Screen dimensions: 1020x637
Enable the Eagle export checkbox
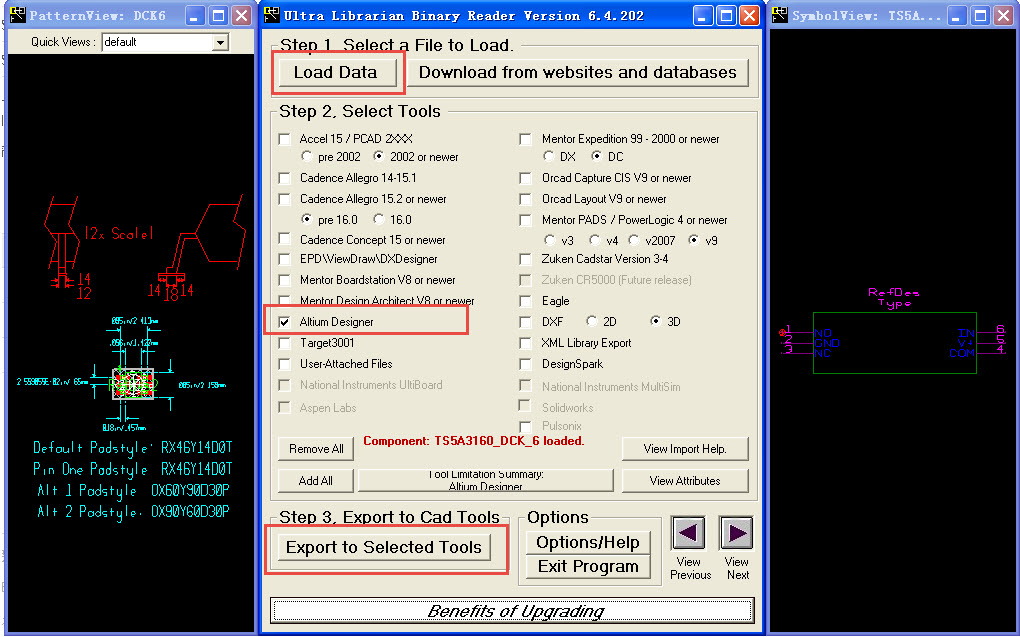click(526, 301)
